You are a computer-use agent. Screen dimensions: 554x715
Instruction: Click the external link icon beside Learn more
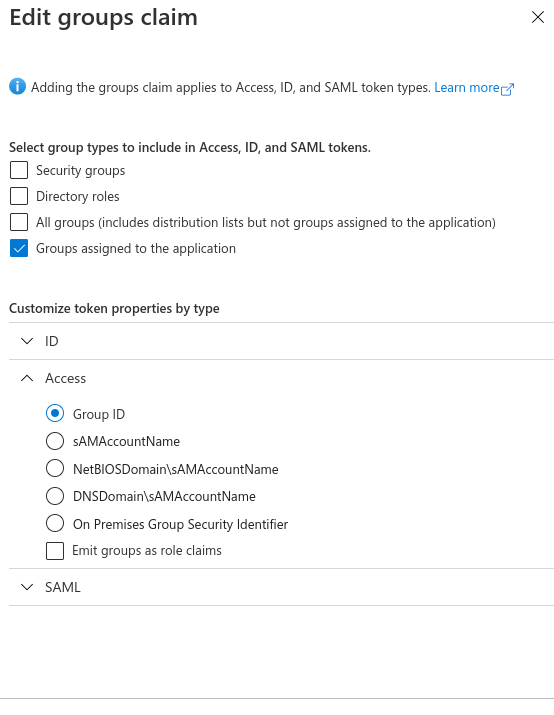[x=507, y=89]
